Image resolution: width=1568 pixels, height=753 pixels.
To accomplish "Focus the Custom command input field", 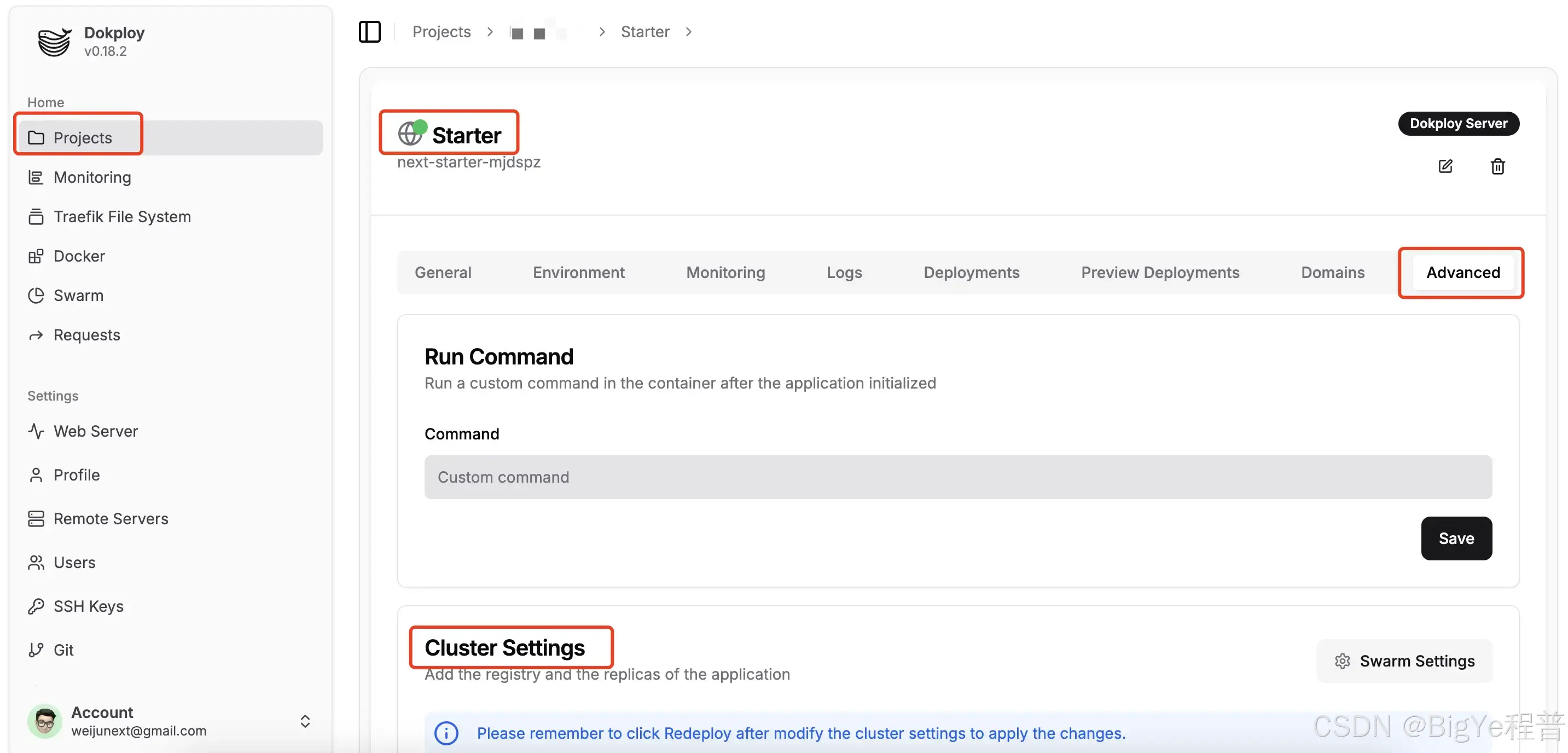I will coord(957,477).
